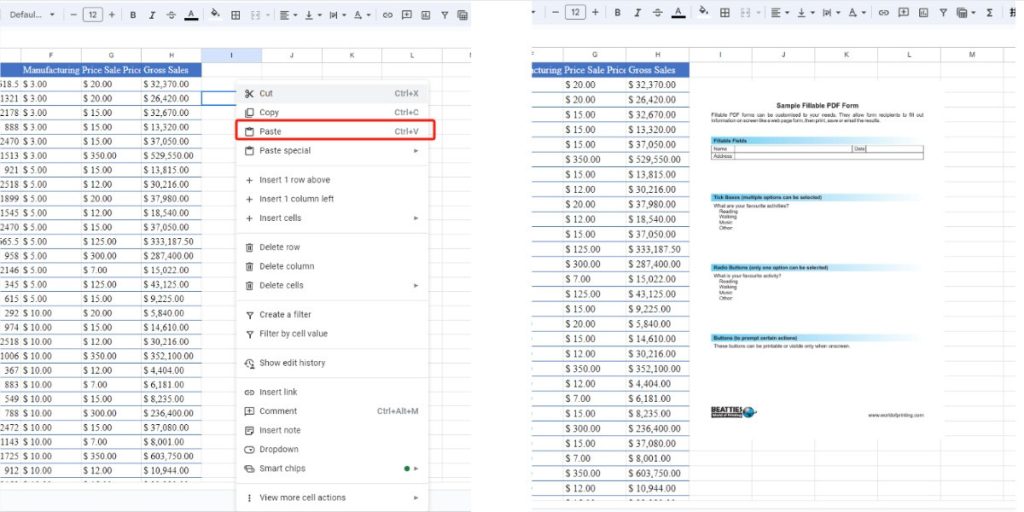Open text color picker in left toolbar
This screenshot has width=1024, height=512.
click(x=191, y=14)
